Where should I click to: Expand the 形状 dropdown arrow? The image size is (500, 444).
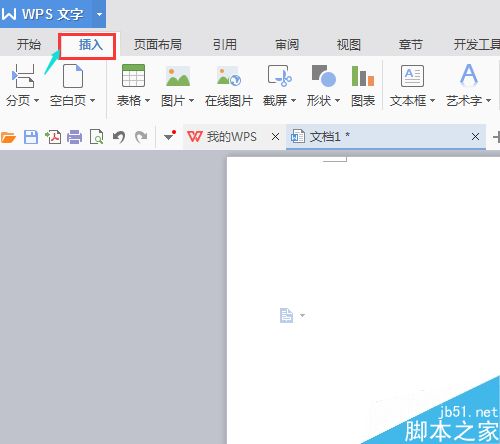(x=337, y=100)
